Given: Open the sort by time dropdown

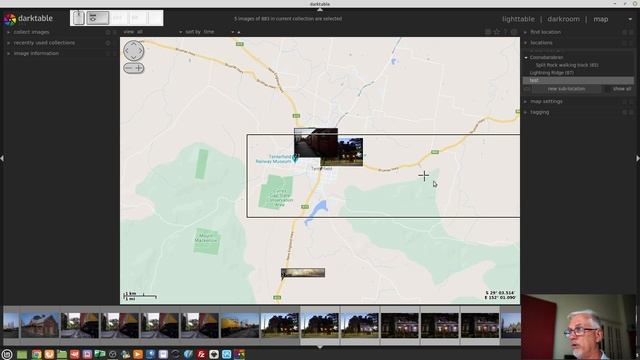Looking at the screenshot, I should 209,32.
